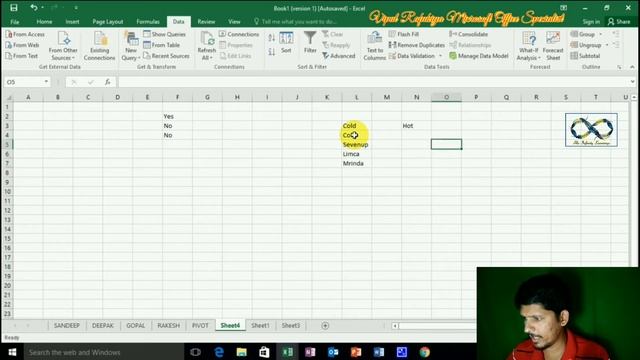
Task: Open Edge browser from taskbar
Action: coord(219,352)
